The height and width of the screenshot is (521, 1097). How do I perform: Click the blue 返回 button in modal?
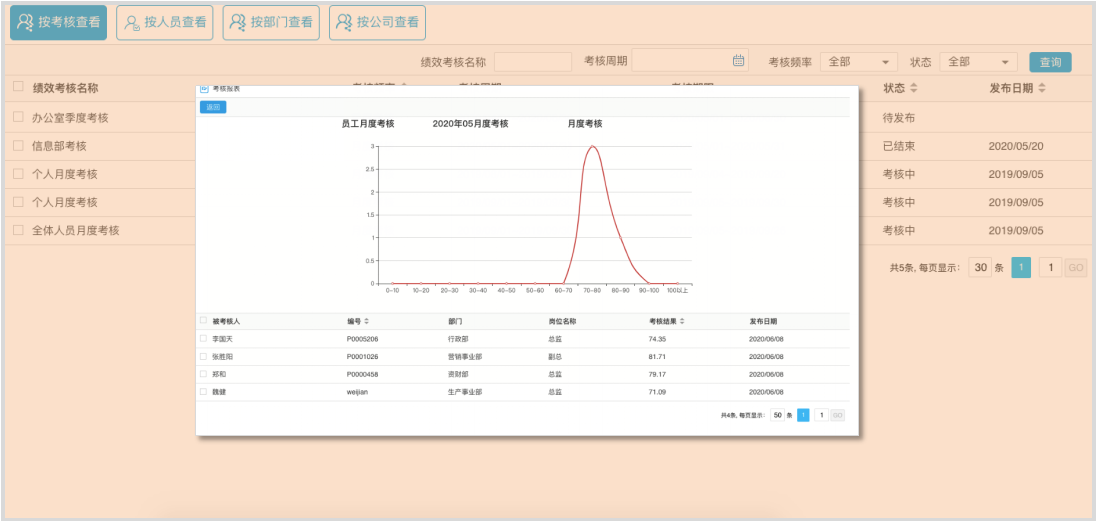click(213, 107)
